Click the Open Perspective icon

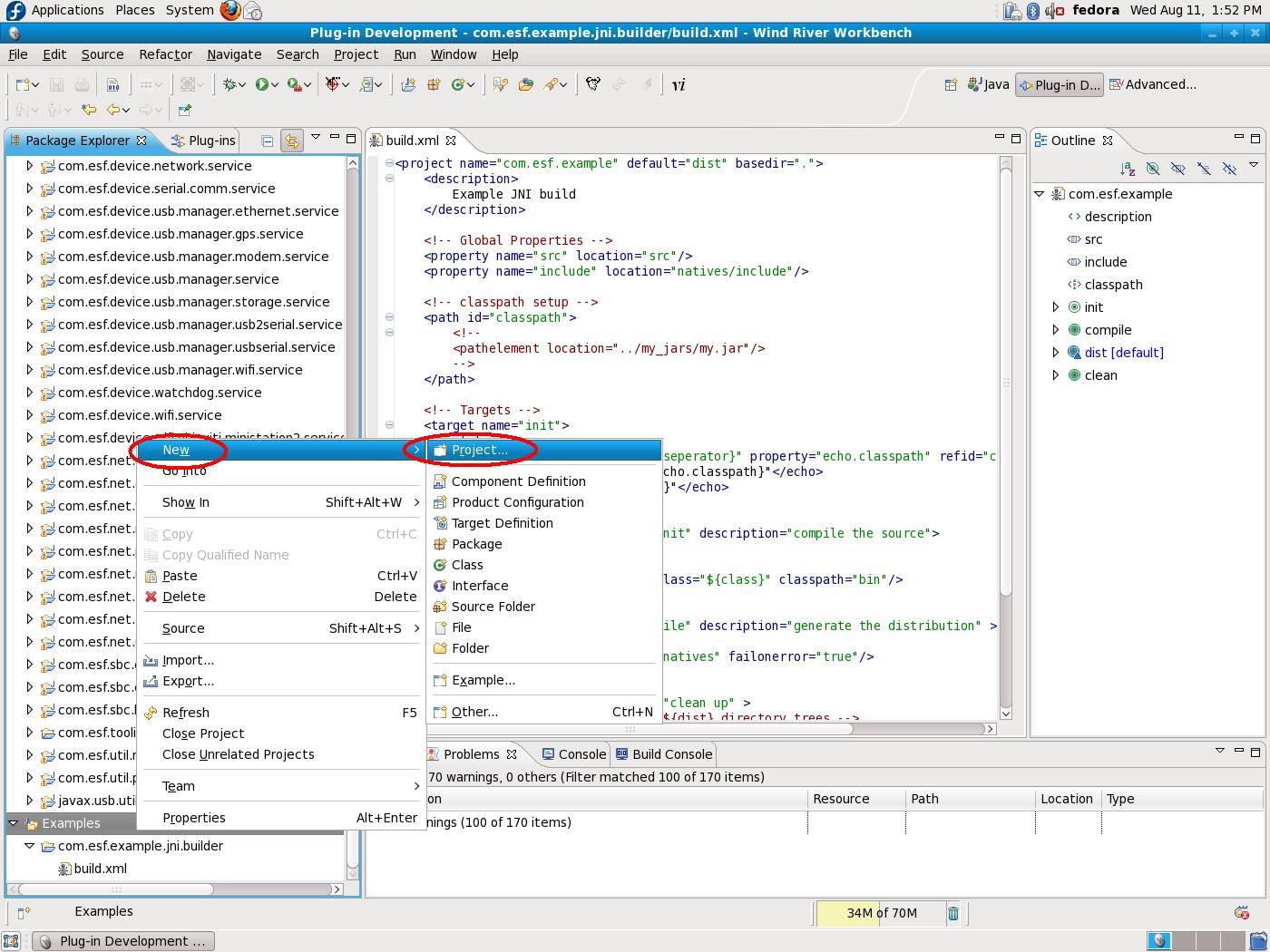pos(951,84)
